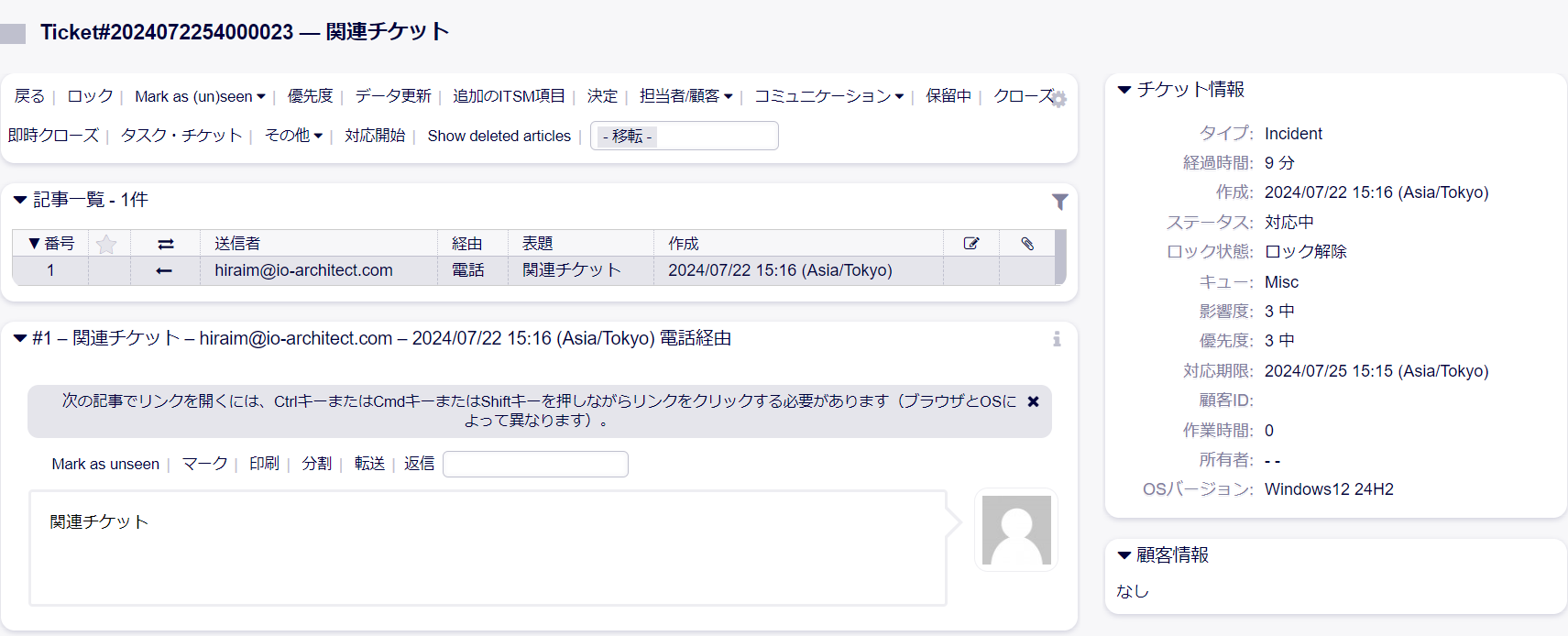Sort articles by 番号 column
The image size is (1568, 636).
tap(51, 244)
